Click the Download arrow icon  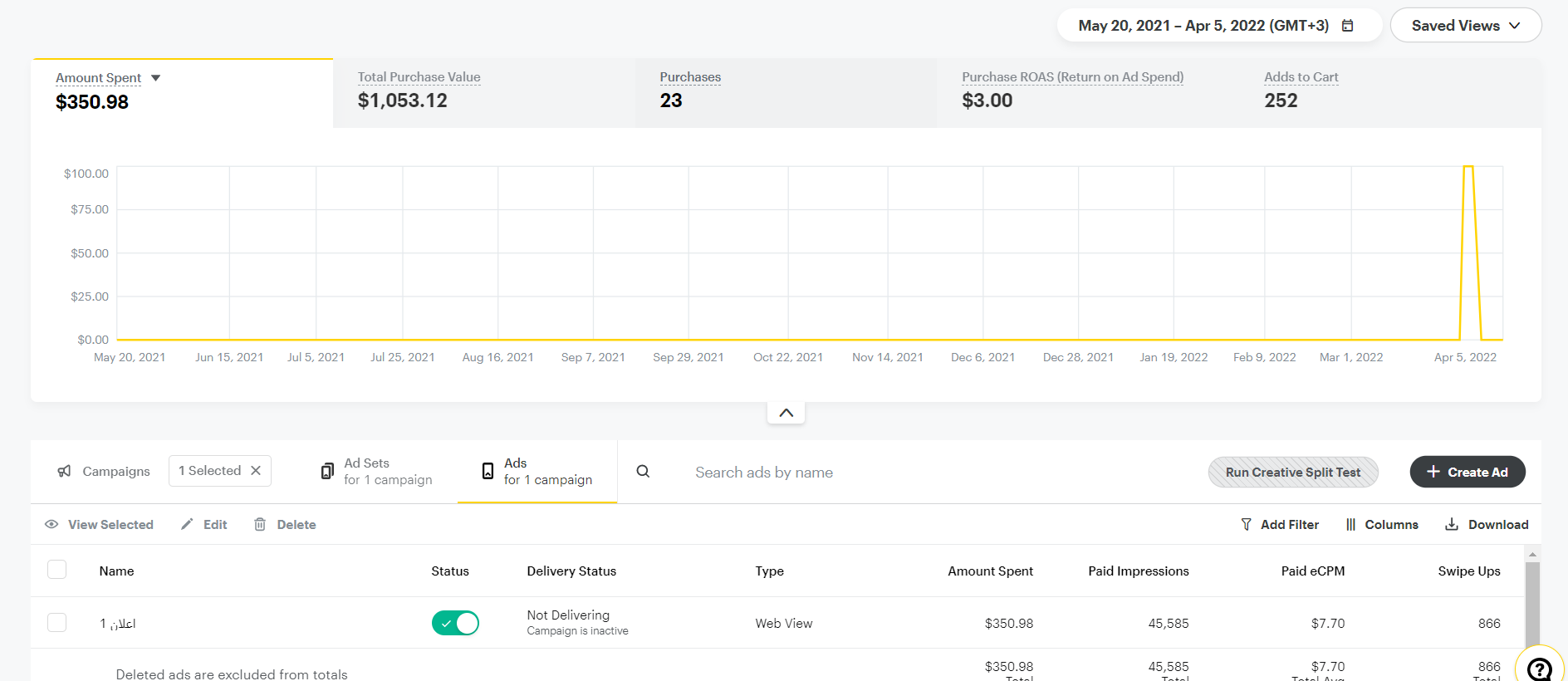point(1452,524)
